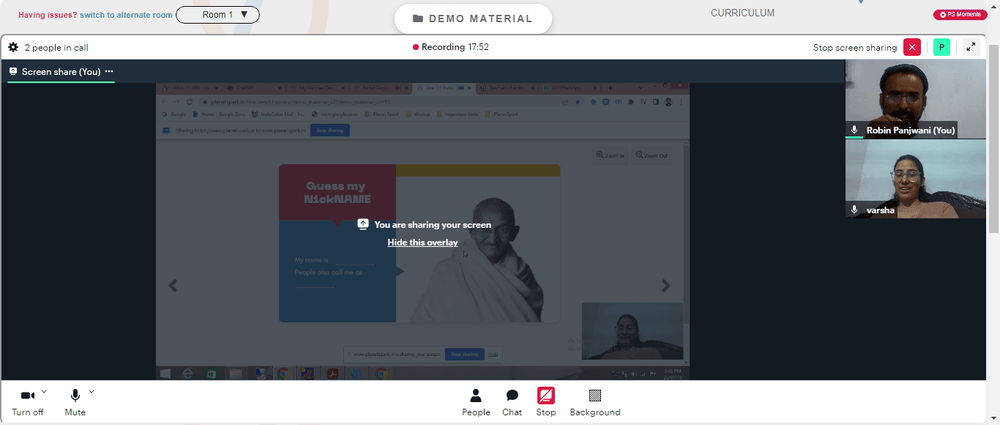This screenshot has height=425, width=1000.
Task: Click Stop sharing in shared Chrome infobar
Action: 330,130
